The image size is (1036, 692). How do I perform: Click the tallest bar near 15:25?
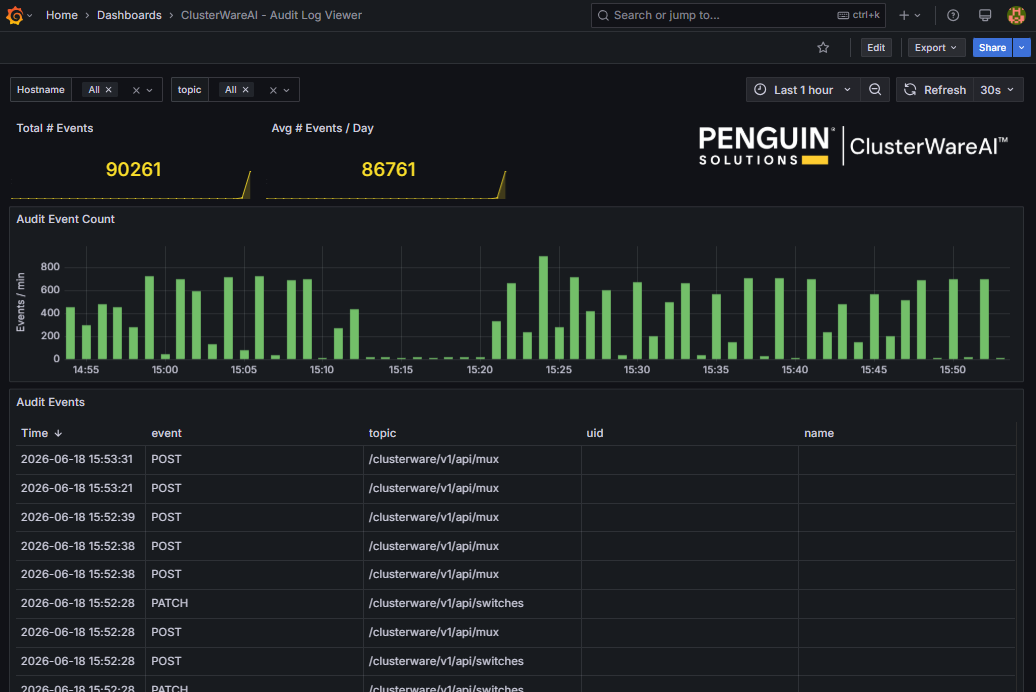click(x=543, y=307)
